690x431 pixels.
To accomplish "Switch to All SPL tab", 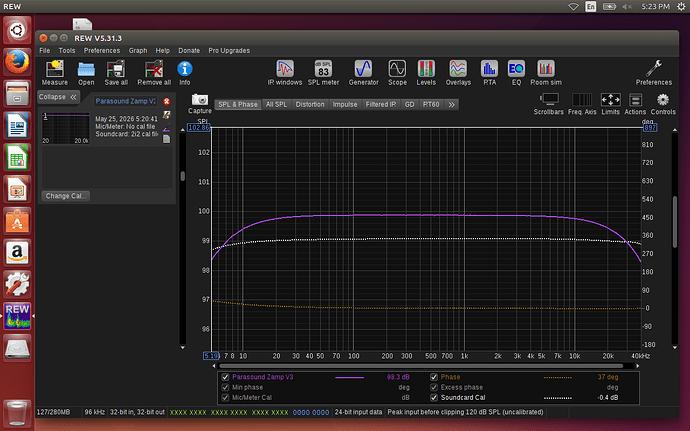I will point(276,104).
